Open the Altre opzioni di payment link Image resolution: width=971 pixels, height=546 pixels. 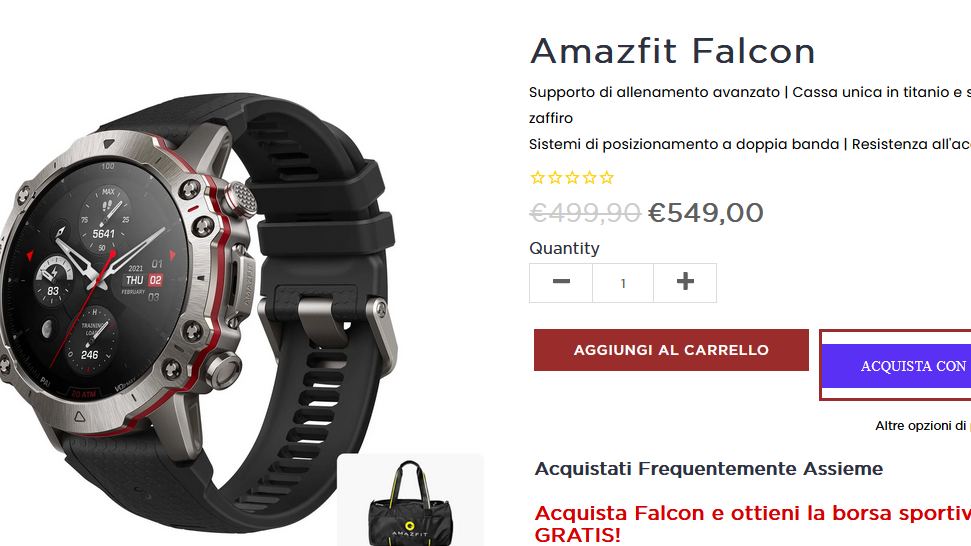tap(923, 425)
